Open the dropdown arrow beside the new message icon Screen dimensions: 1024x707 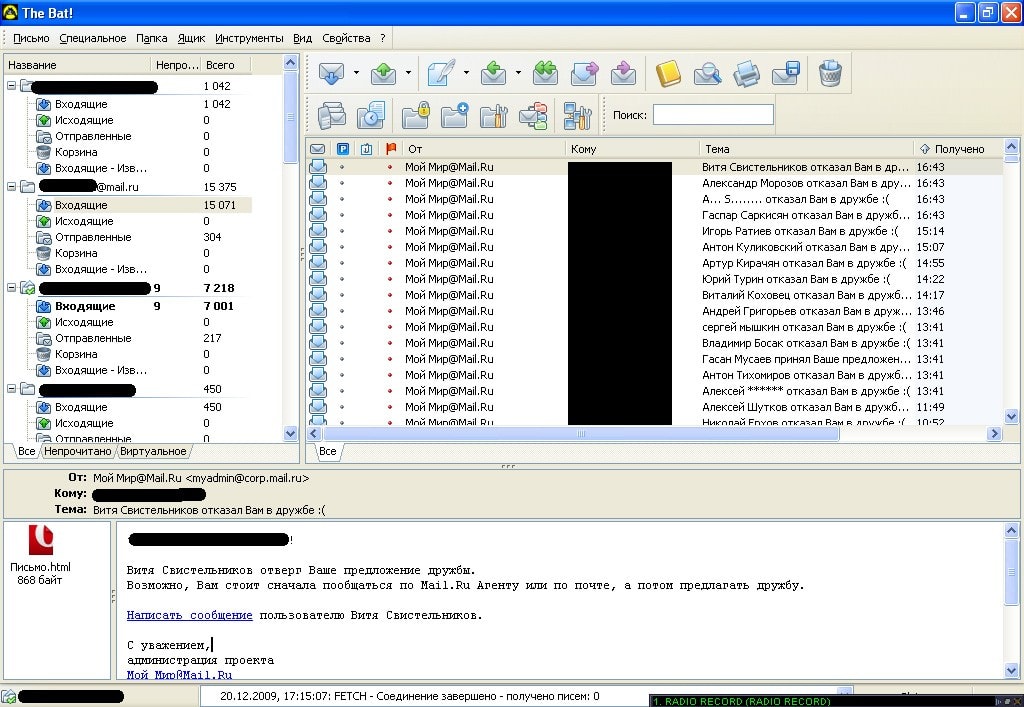pos(466,74)
